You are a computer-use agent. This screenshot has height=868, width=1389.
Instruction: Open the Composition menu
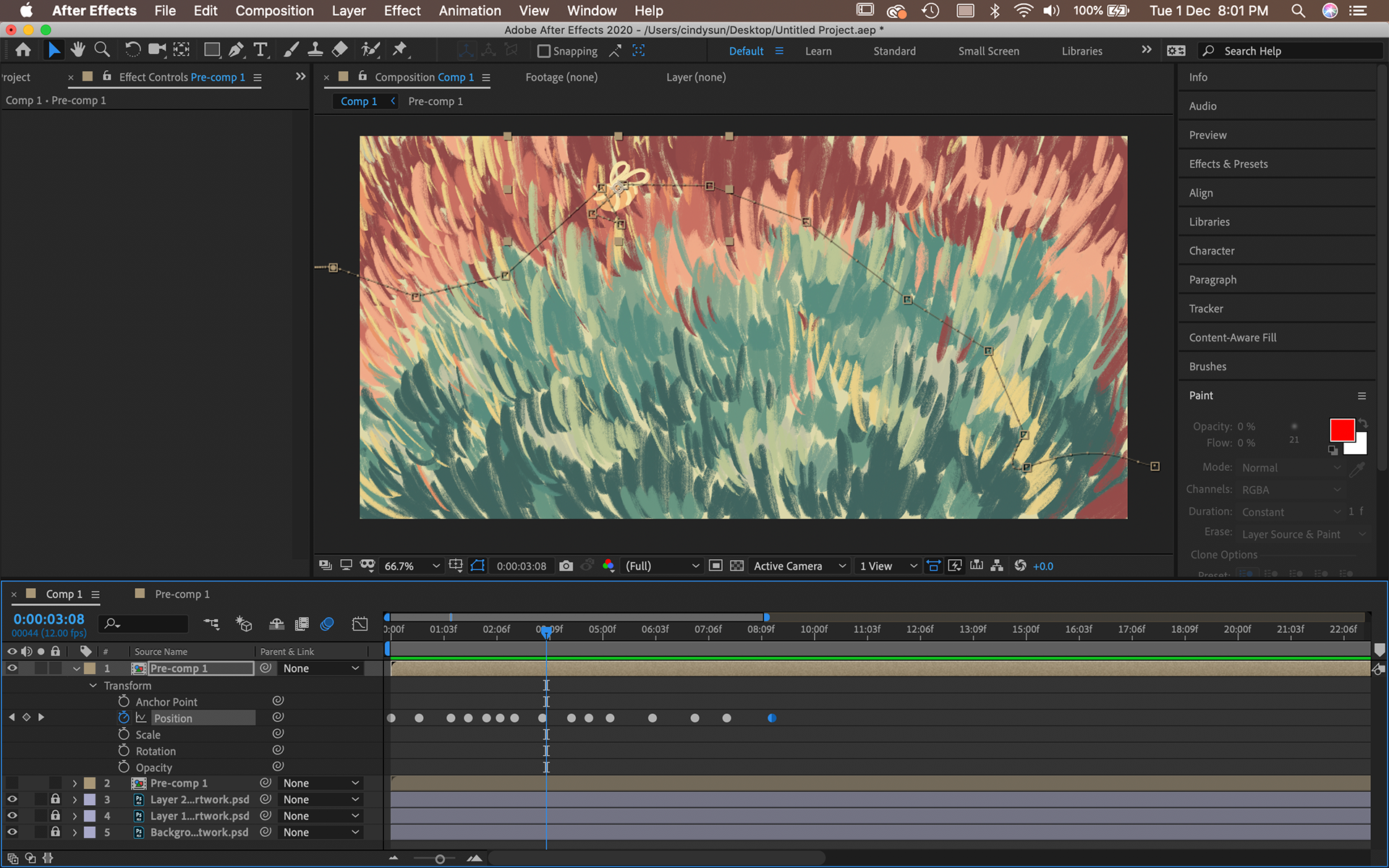tap(274, 11)
